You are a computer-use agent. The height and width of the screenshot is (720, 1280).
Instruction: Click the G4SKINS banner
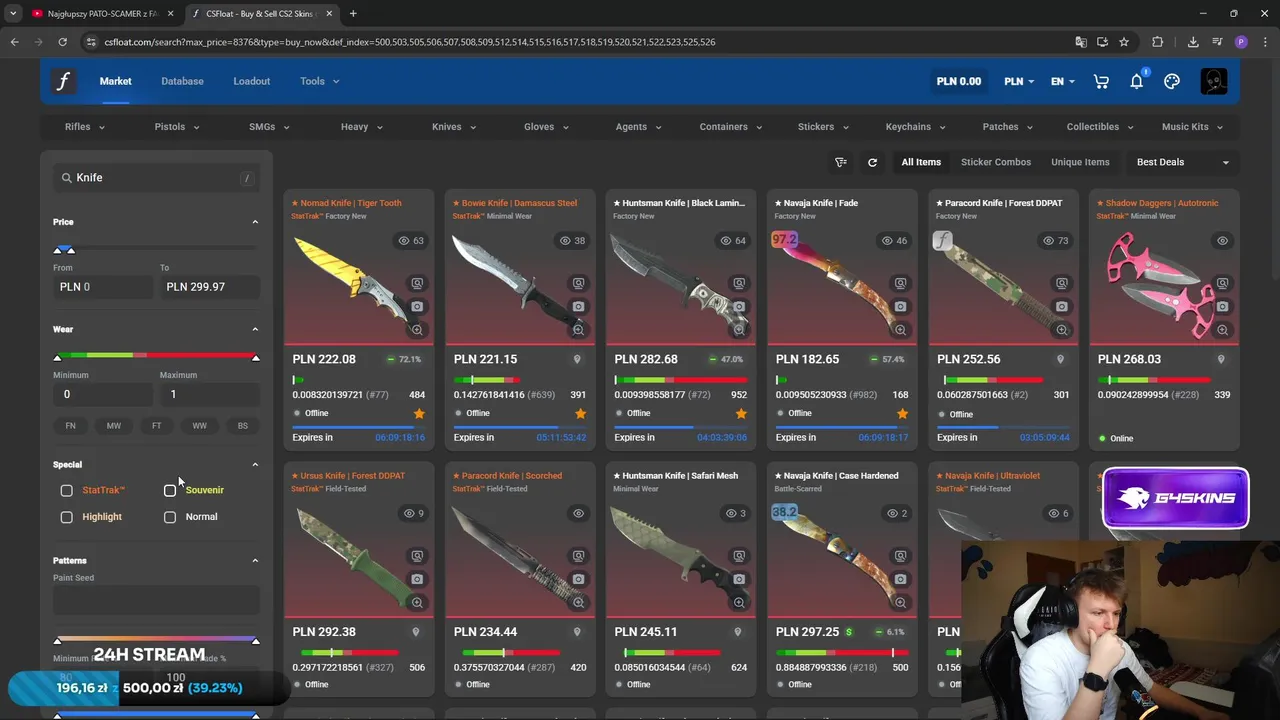[1175, 498]
